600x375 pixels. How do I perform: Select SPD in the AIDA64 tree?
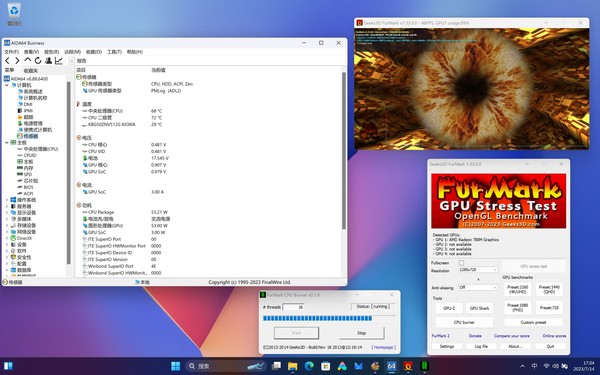point(28,174)
